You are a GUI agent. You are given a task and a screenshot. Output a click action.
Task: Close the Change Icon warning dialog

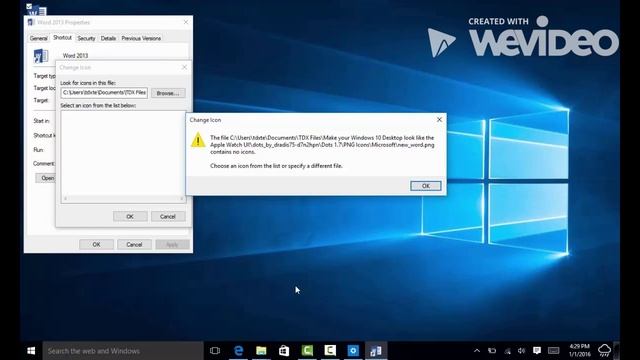click(439, 120)
